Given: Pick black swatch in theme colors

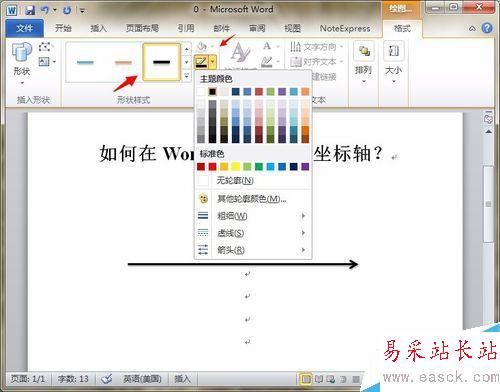Looking at the screenshot, I should click(x=212, y=91).
